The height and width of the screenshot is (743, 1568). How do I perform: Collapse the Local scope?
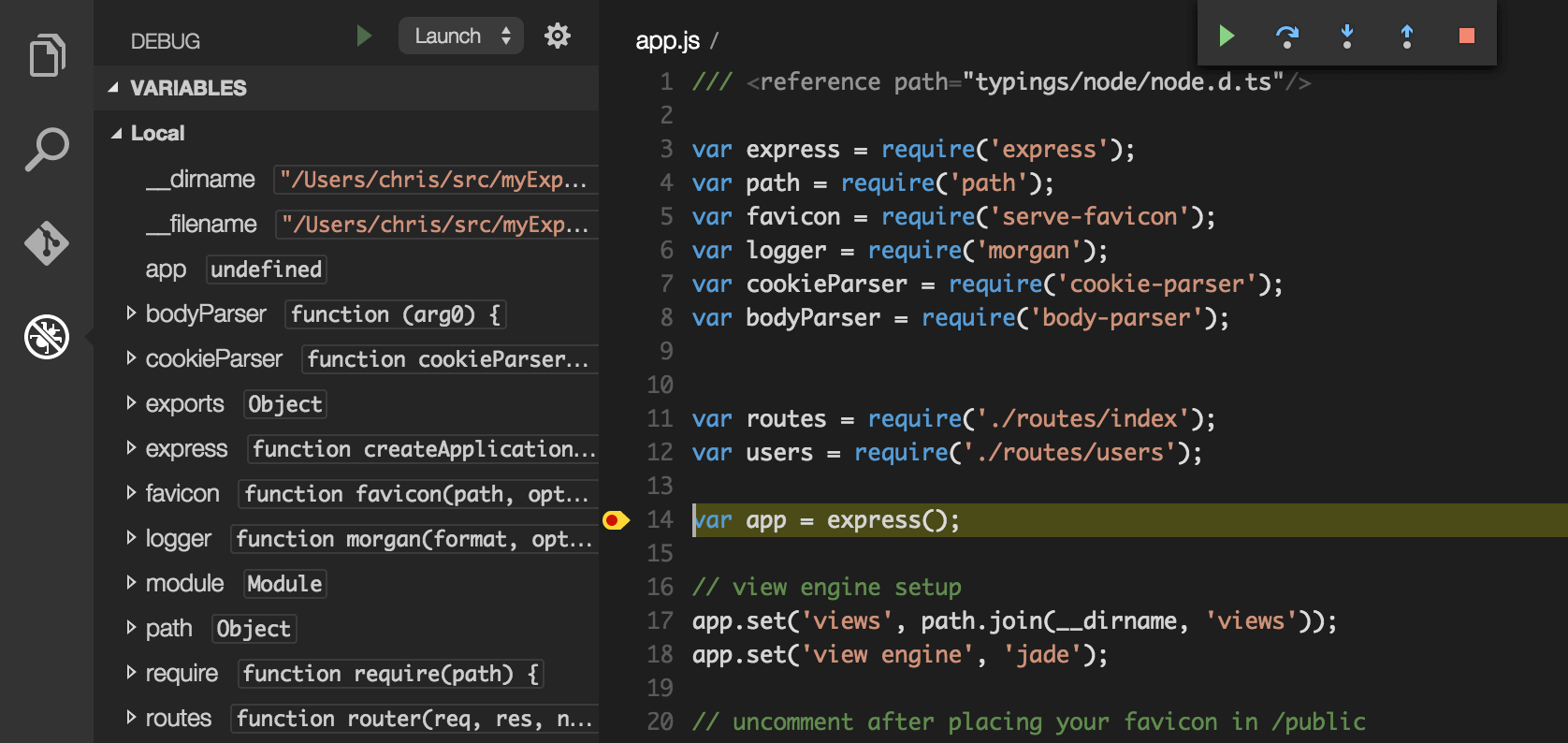coord(117,134)
